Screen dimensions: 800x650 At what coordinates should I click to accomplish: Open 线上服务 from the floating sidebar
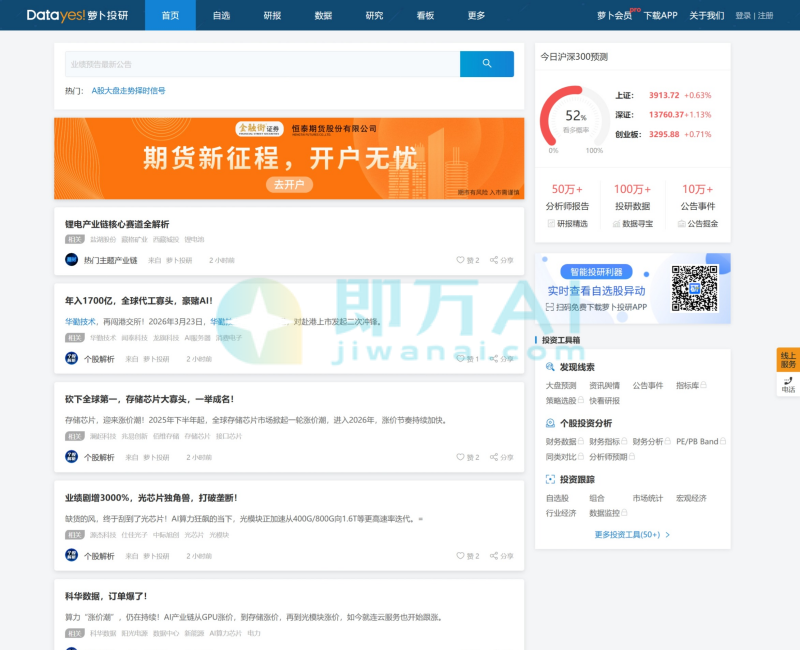[790, 358]
